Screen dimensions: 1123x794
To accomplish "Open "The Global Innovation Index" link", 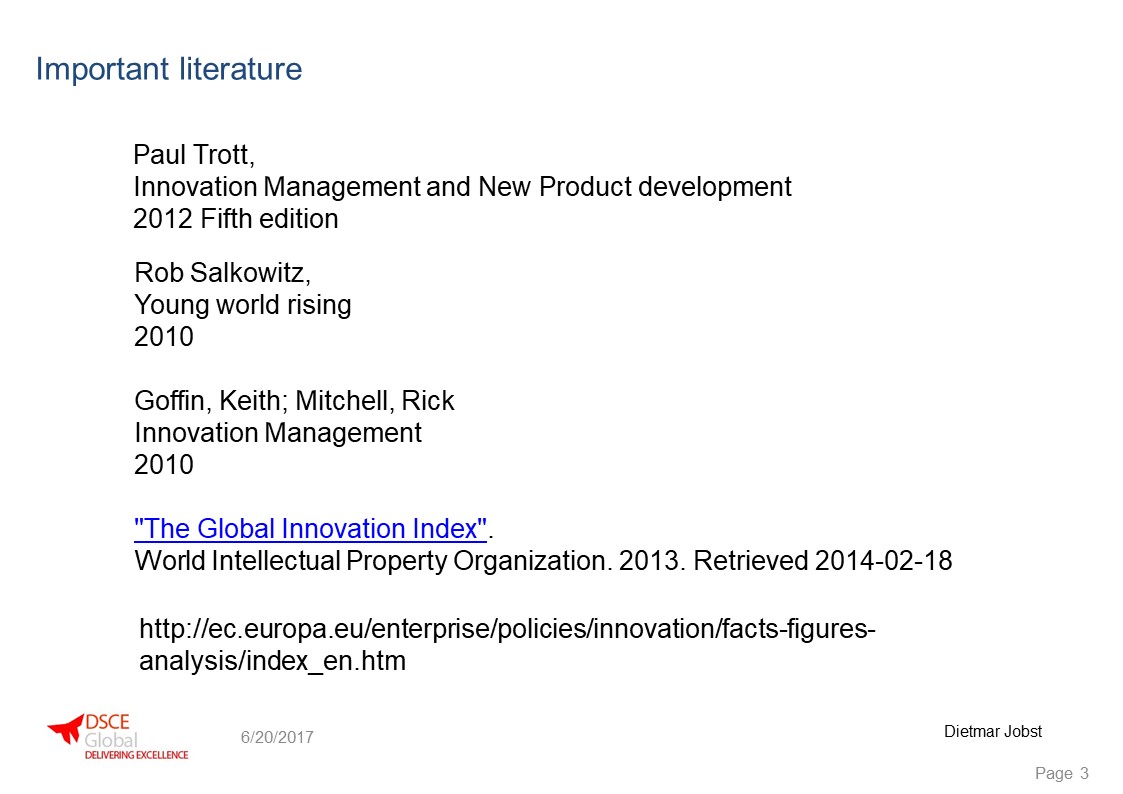I will pos(310,528).
